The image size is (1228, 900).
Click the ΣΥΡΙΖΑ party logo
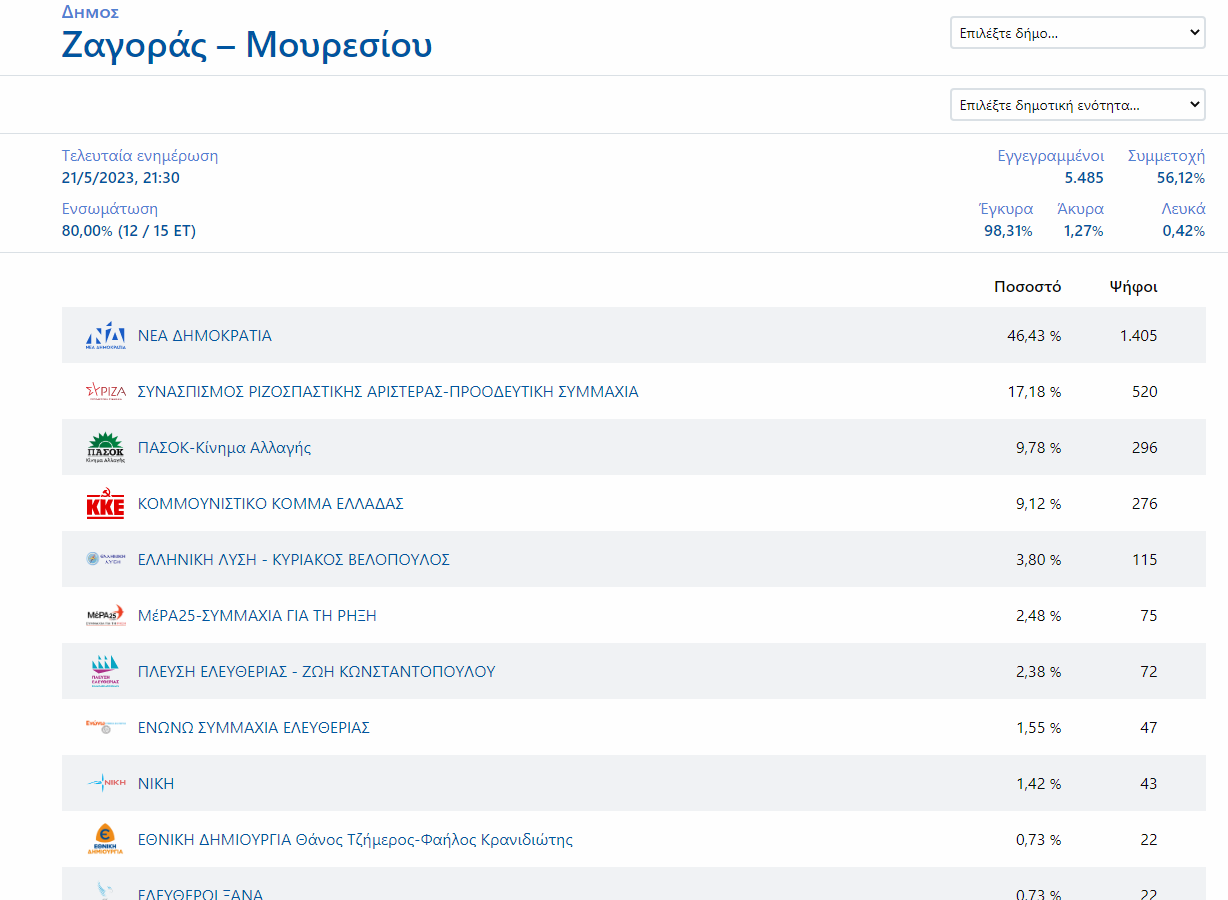tap(105, 392)
